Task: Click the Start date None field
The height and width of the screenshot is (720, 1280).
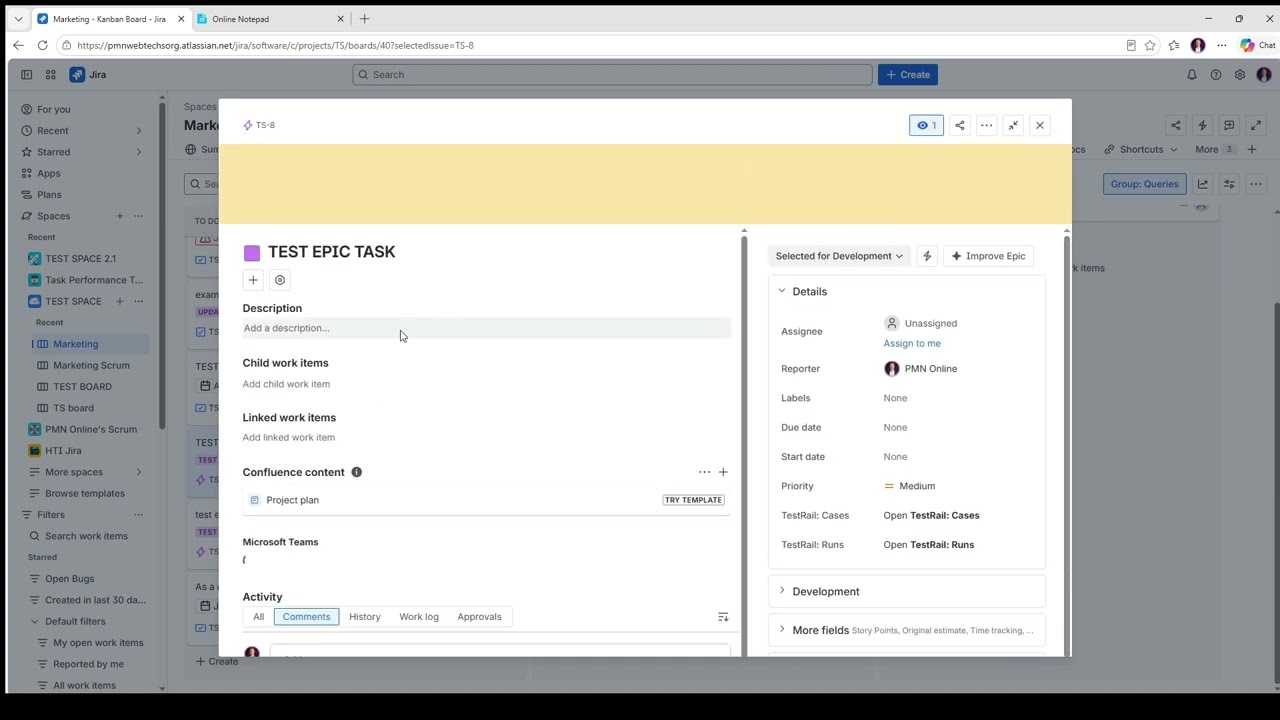Action: pyautogui.click(x=895, y=457)
